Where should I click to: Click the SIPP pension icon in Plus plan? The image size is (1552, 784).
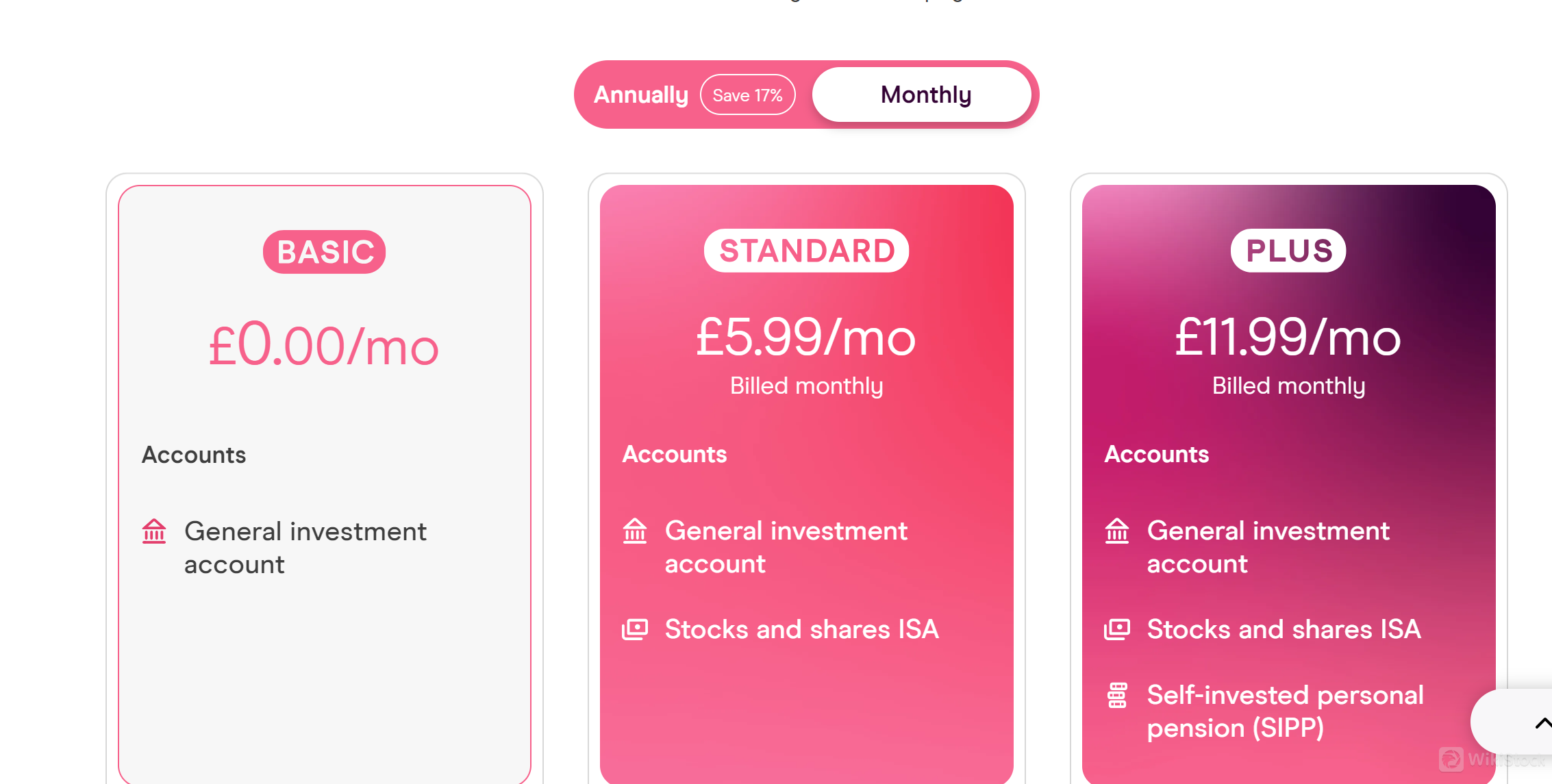[1117, 695]
